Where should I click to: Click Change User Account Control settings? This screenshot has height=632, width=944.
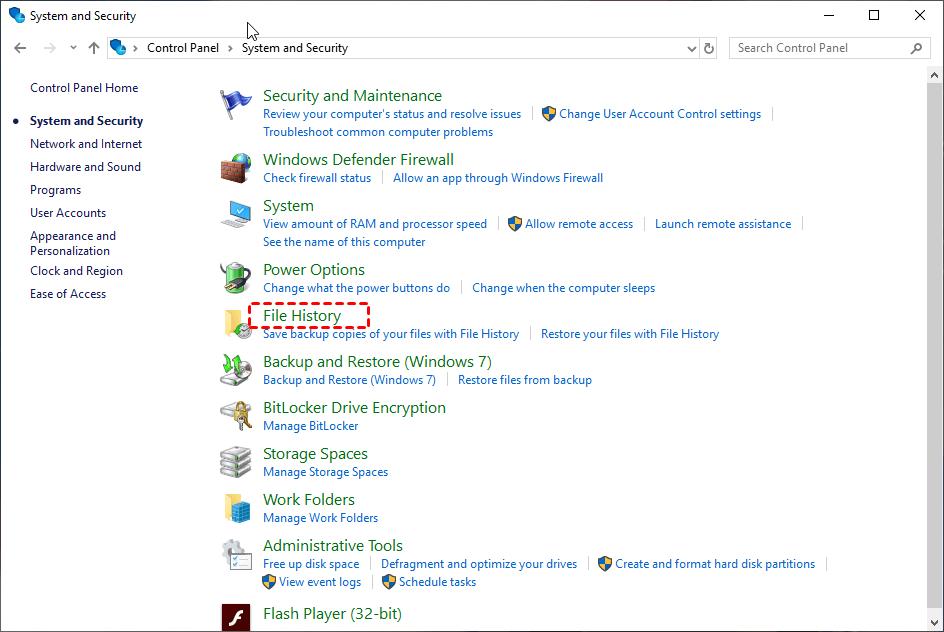(660, 114)
